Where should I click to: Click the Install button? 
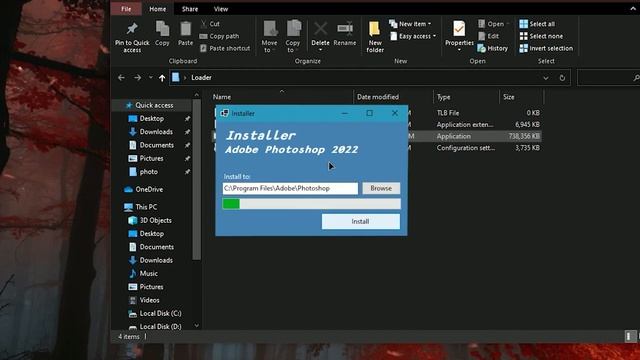pyautogui.click(x=360, y=221)
